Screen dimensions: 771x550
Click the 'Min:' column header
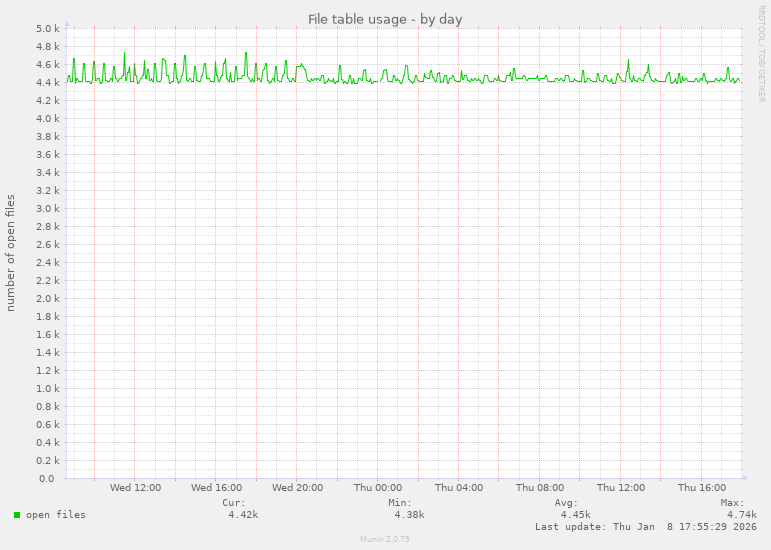(x=400, y=503)
